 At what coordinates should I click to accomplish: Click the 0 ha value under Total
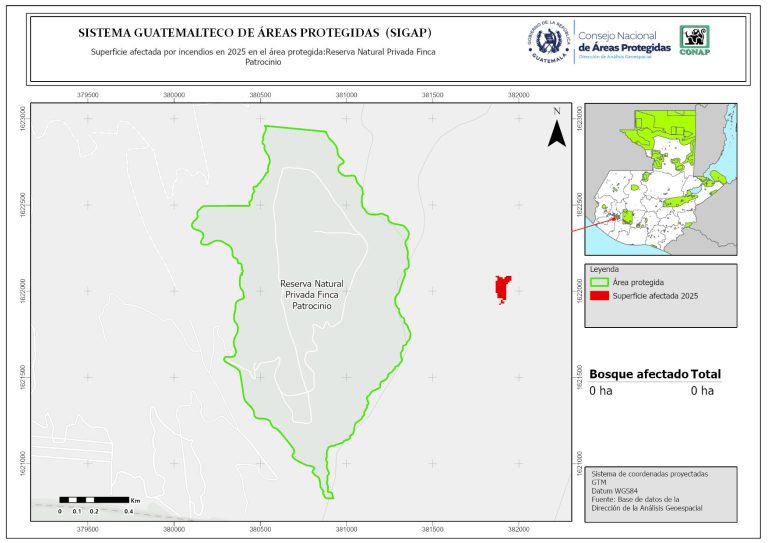click(701, 391)
